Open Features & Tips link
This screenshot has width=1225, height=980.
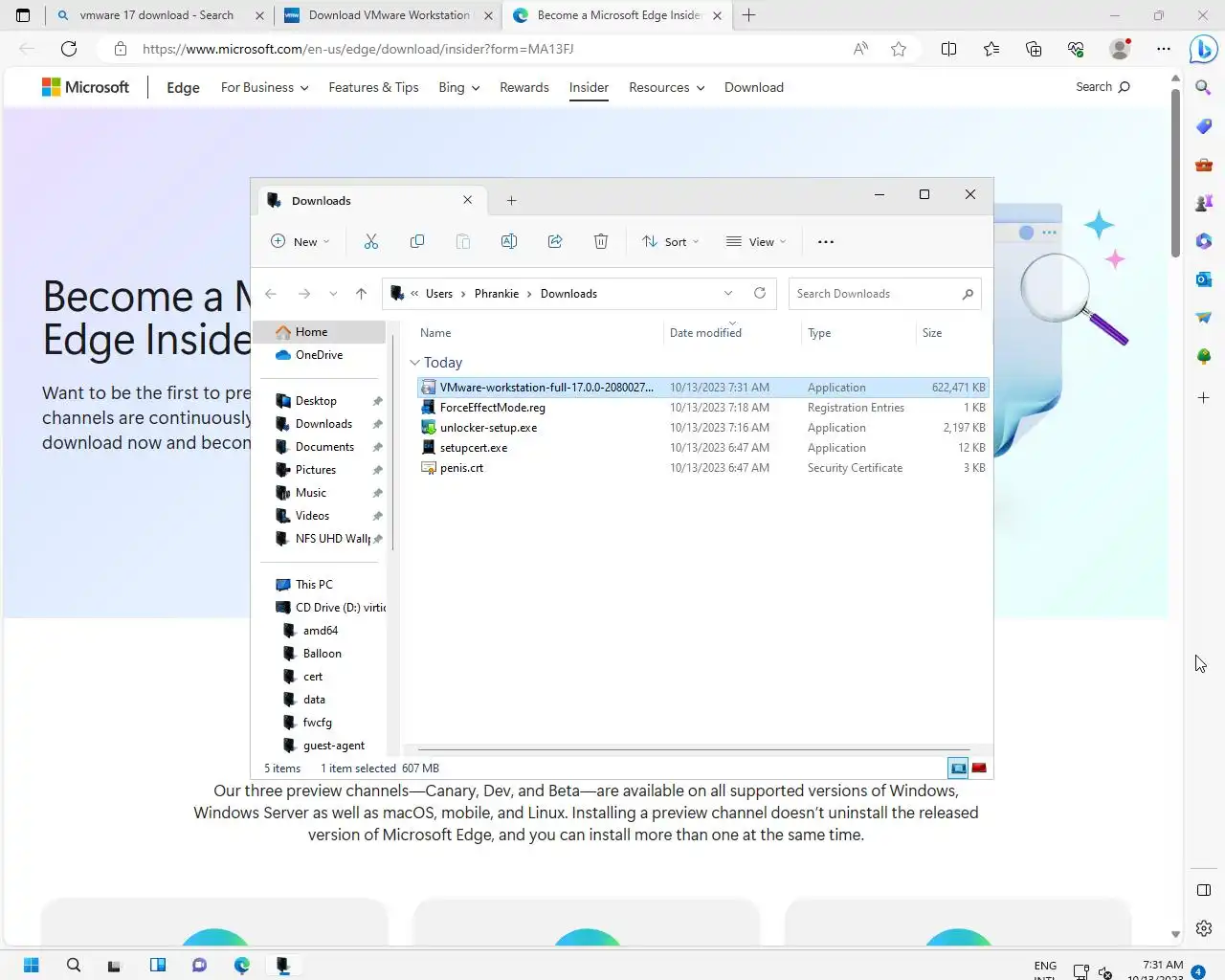coord(373,87)
